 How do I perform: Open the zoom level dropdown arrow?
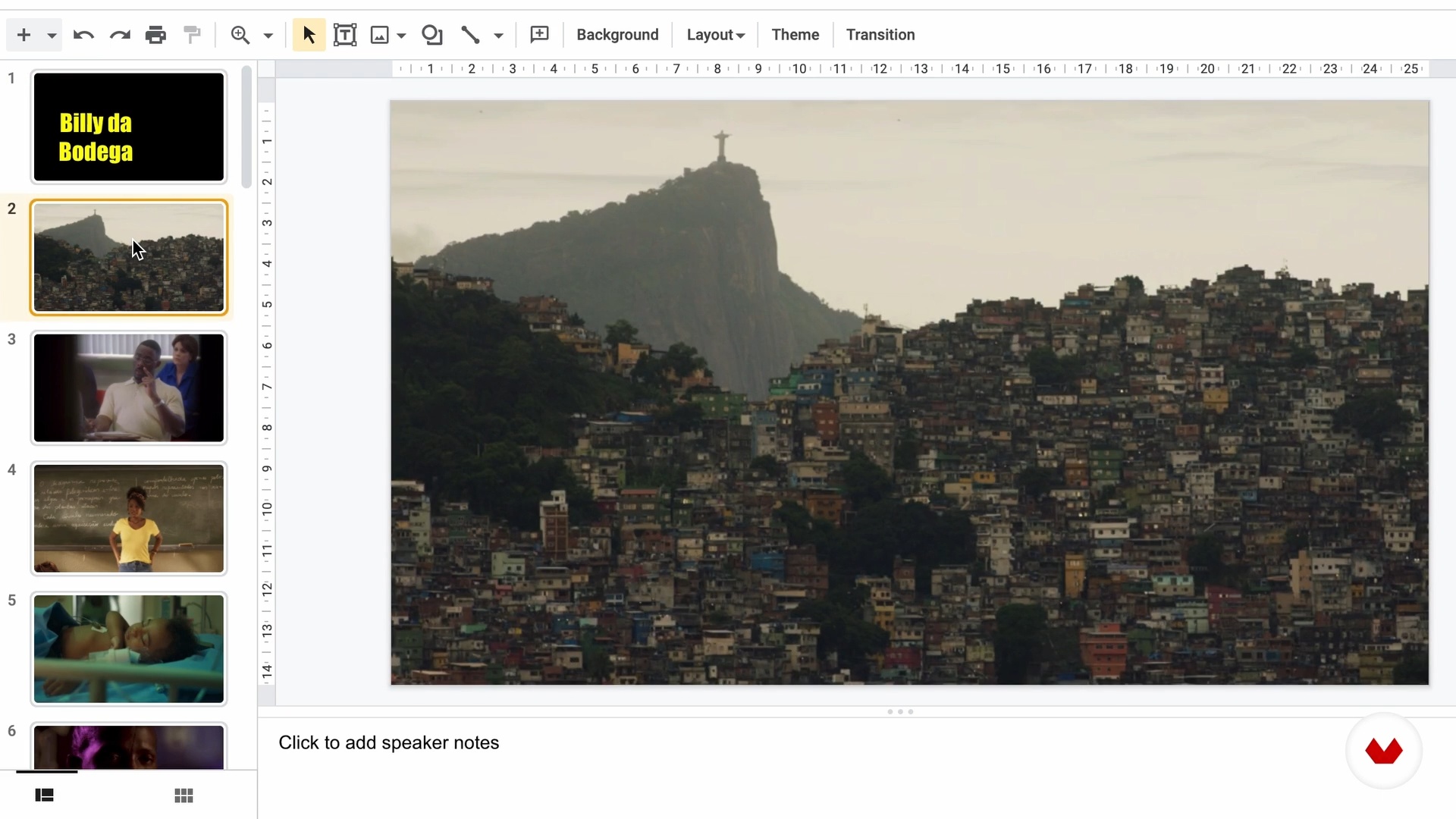[x=268, y=36]
